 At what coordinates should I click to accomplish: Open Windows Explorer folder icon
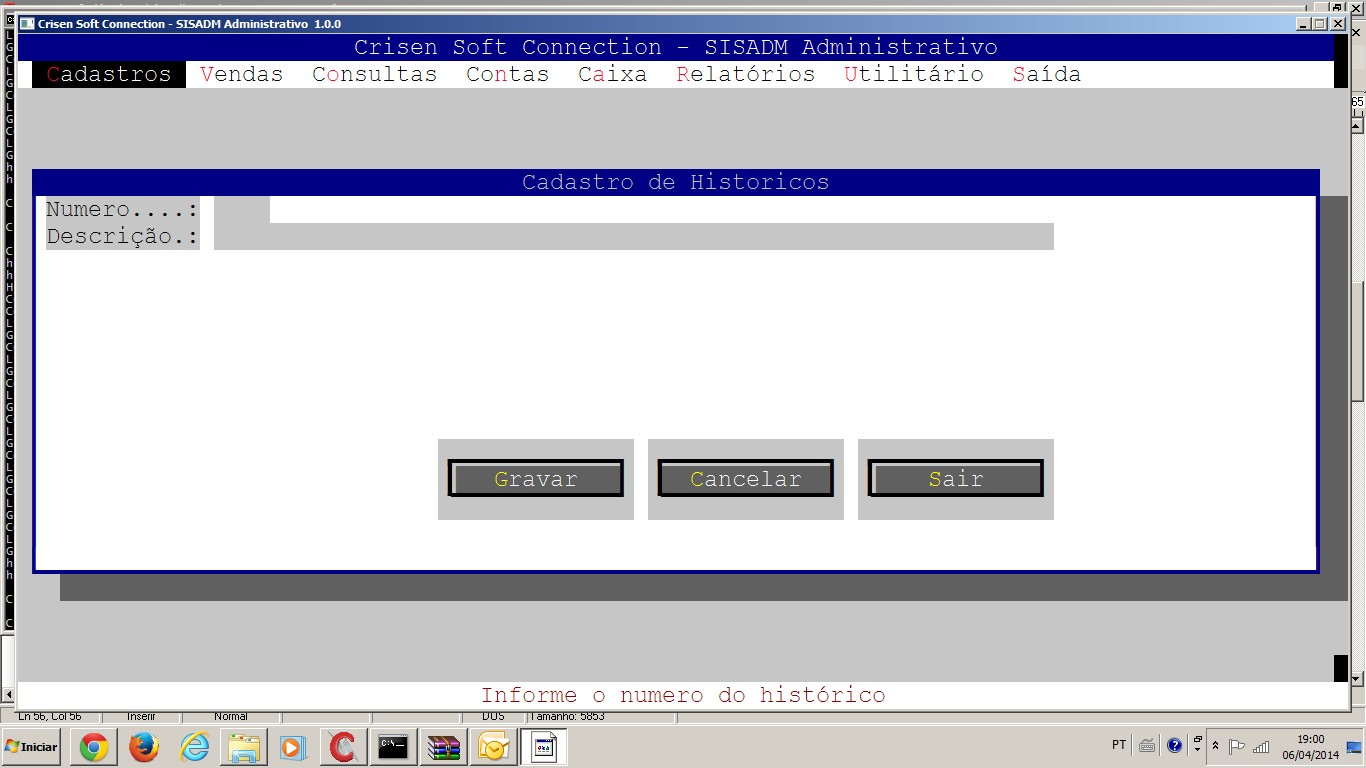[244, 747]
